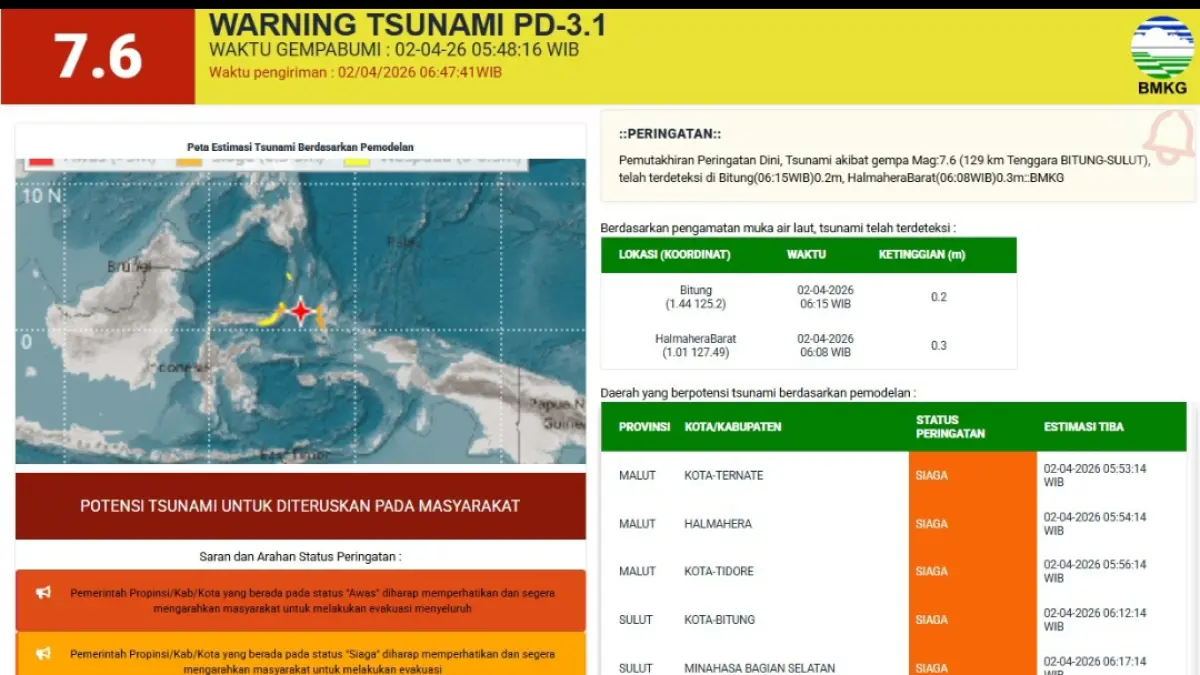Viewport: 1200px width, 675px height.
Task: Click the STATUS PERINGATAN column header
Action: [x=950, y=427]
